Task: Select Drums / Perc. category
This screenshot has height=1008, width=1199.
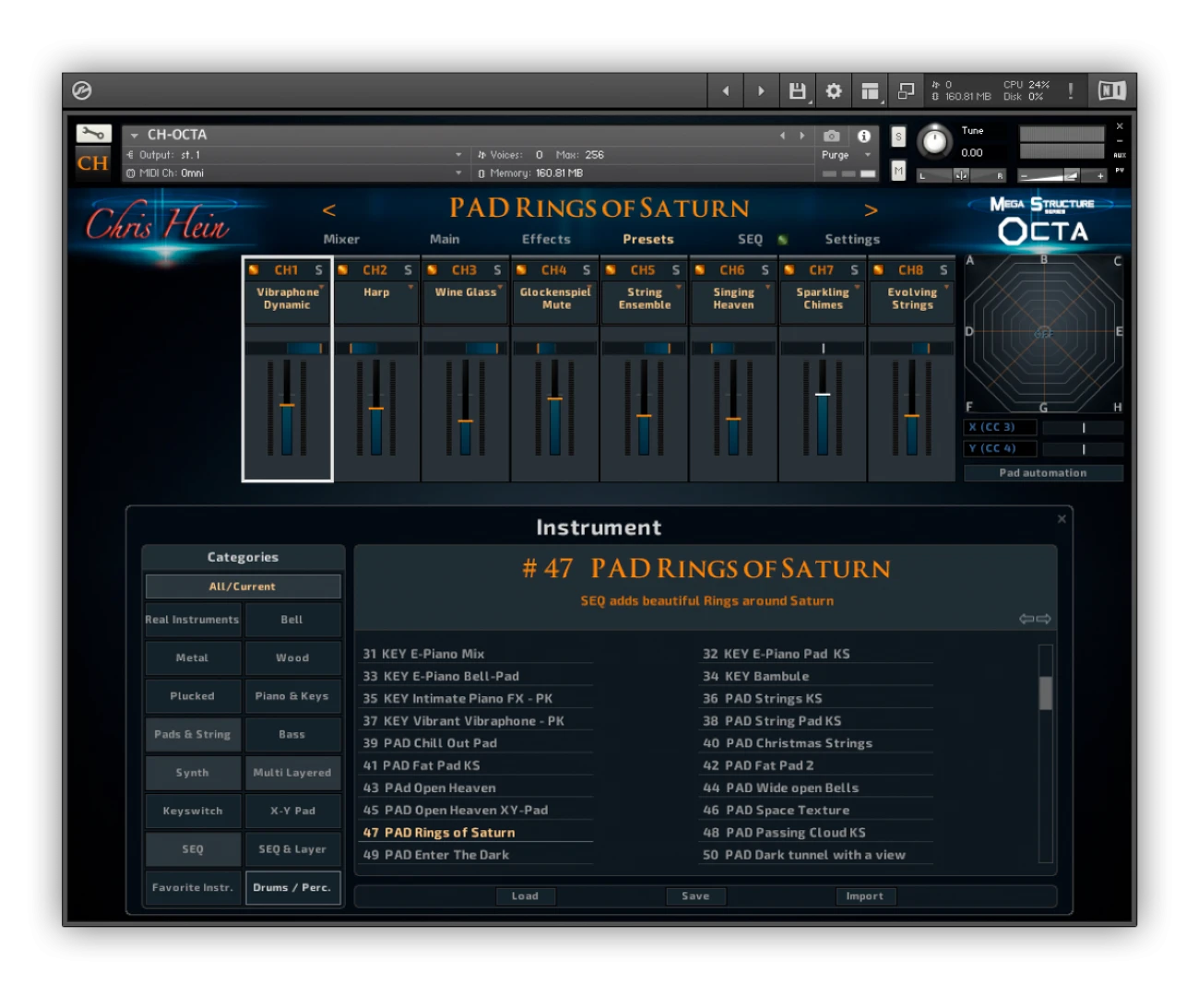Action: pyautogui.click(x=292, y=887)
